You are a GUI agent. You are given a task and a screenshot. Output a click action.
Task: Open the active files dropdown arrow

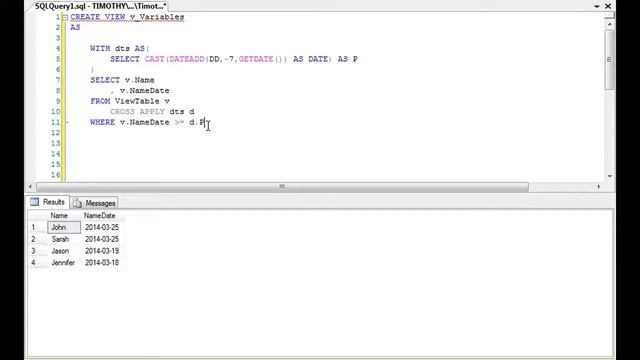tap(596, 7)
